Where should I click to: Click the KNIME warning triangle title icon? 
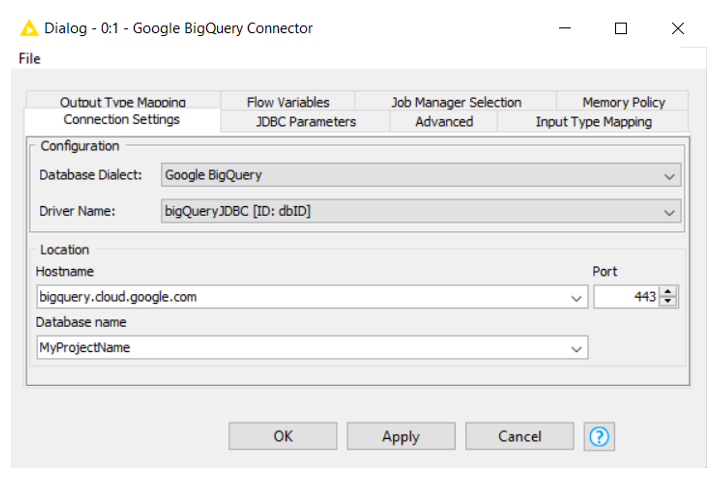(x=29, y=28)
